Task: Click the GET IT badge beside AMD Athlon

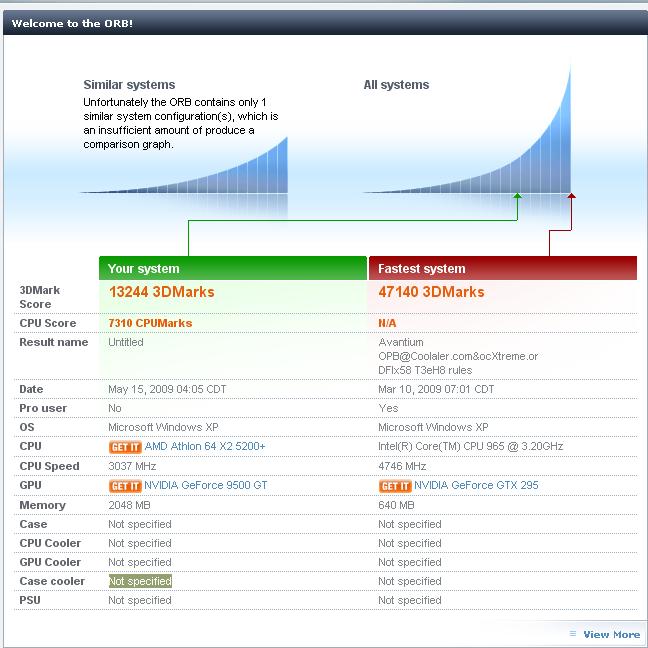Action: pyautogui.click(x=125, y=447)
